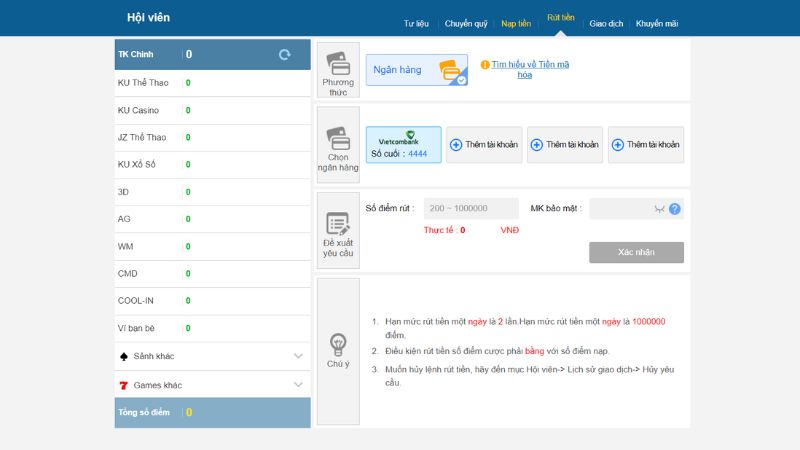Viewport: 800px width, 450px height.
Task: Open the Nạp tiền tab
Action: pos(516,23)
